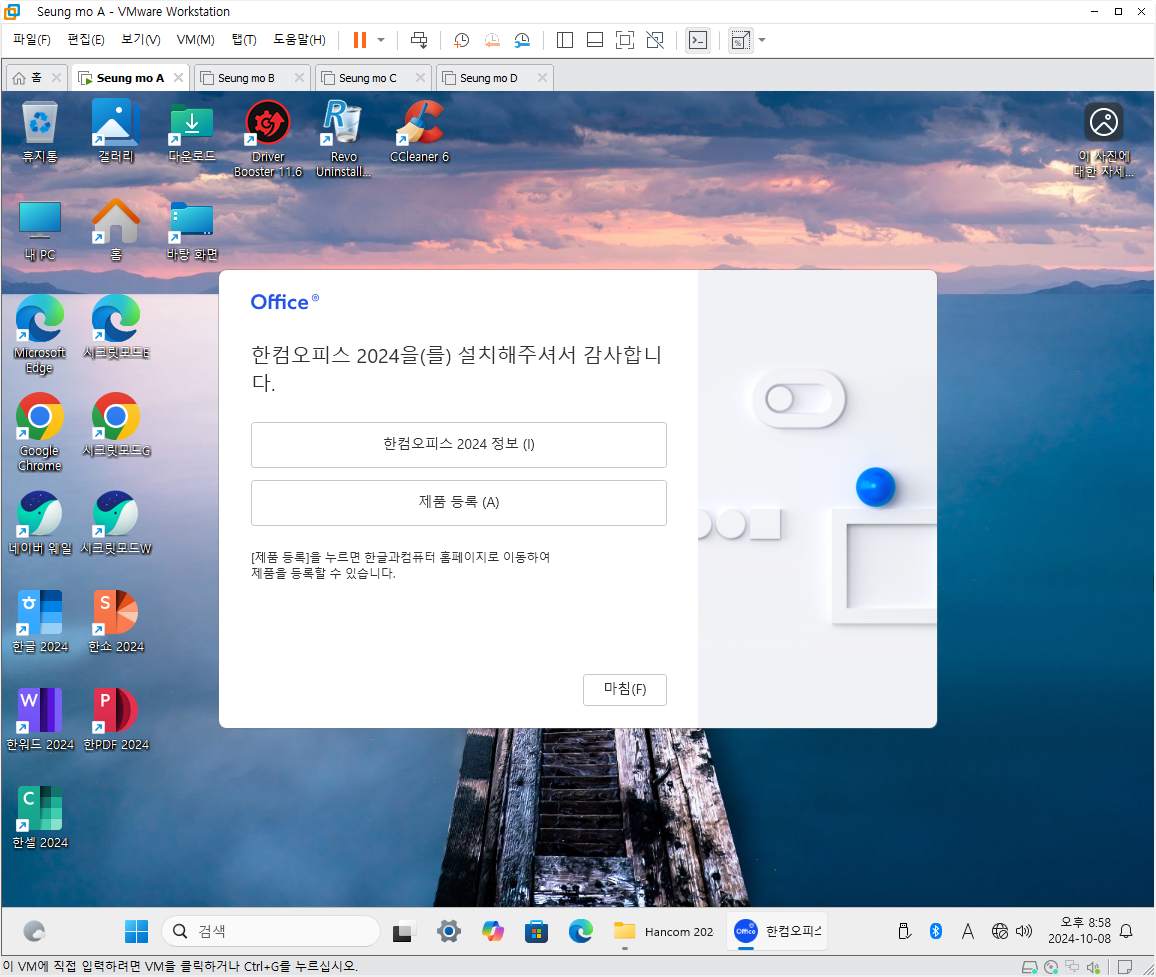Click the taskbar 검색 search box
Viewport: 1156px width, 977px height.
(271, 931)
